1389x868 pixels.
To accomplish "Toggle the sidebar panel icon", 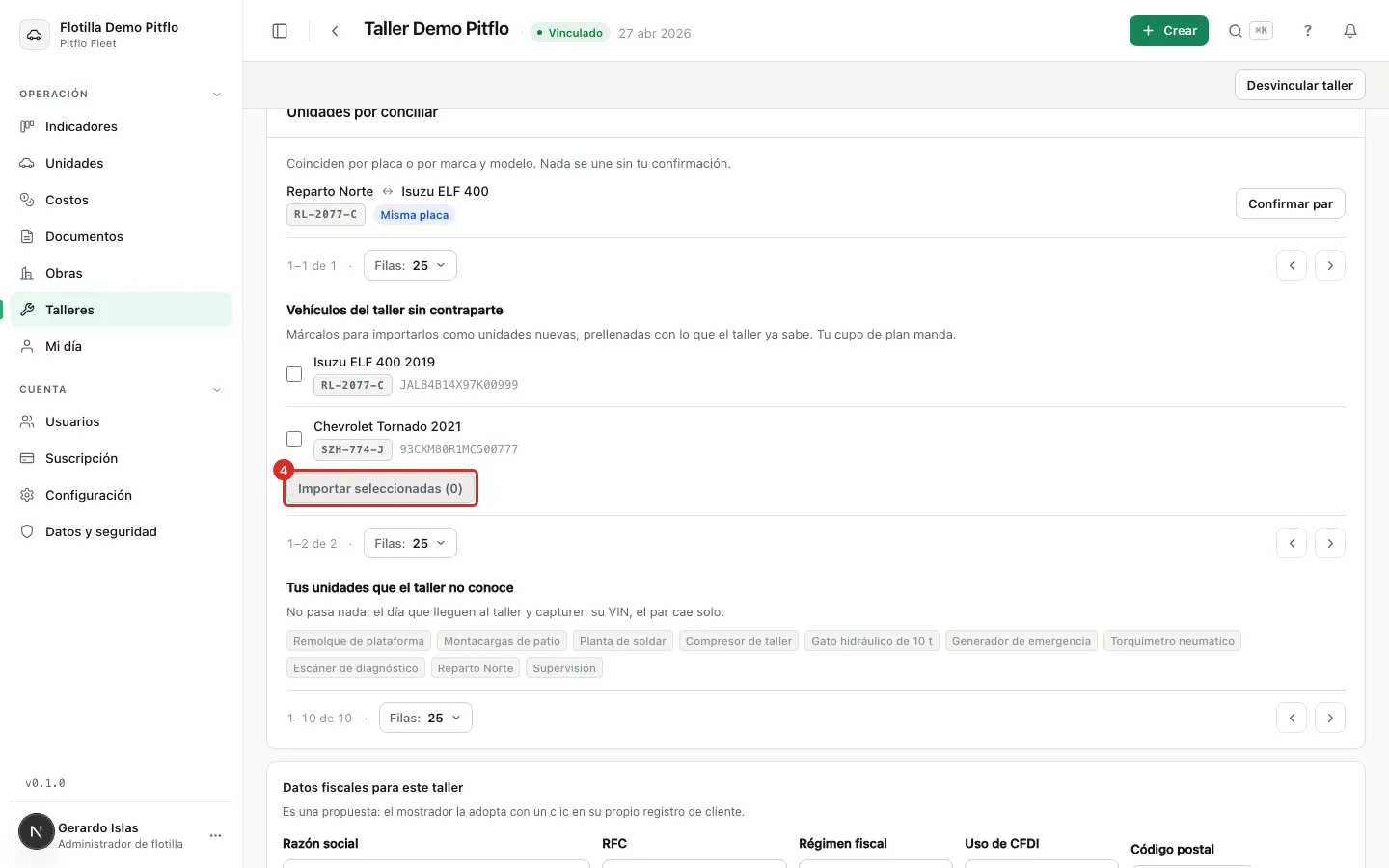I will click(280, 31).
